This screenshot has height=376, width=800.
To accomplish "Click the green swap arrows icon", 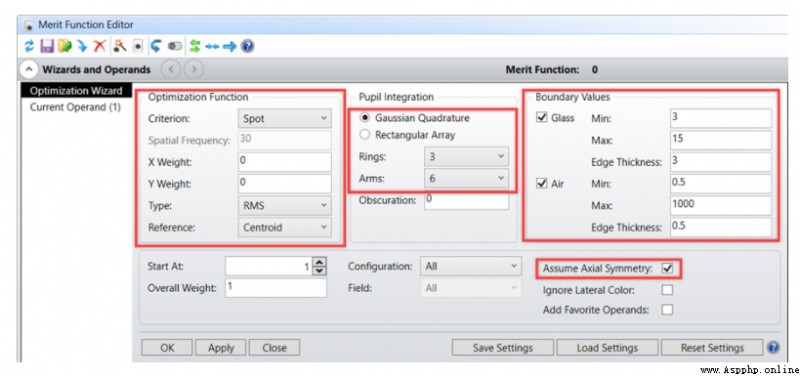I will (x=194, y=47).
